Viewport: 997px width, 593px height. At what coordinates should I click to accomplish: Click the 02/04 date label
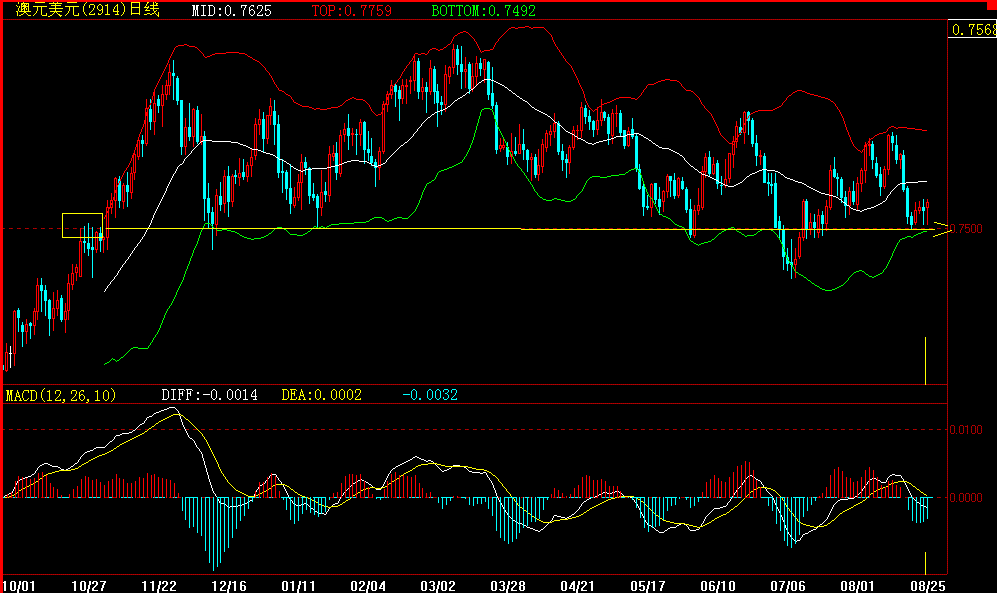tap(368, 585)
